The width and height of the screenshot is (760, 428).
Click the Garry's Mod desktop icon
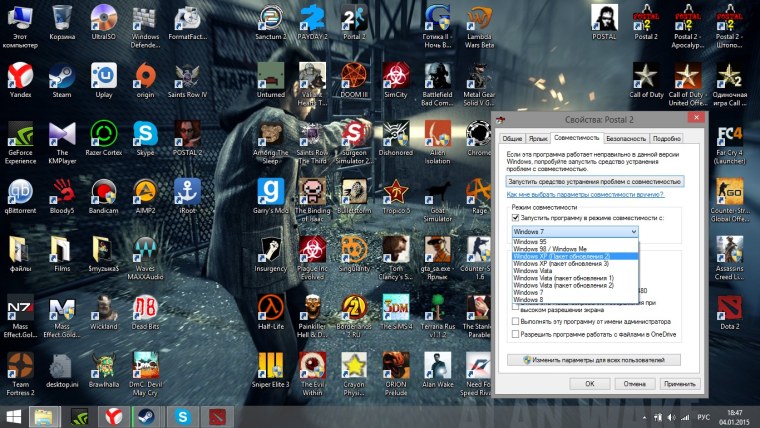click(x=270, y=191)
